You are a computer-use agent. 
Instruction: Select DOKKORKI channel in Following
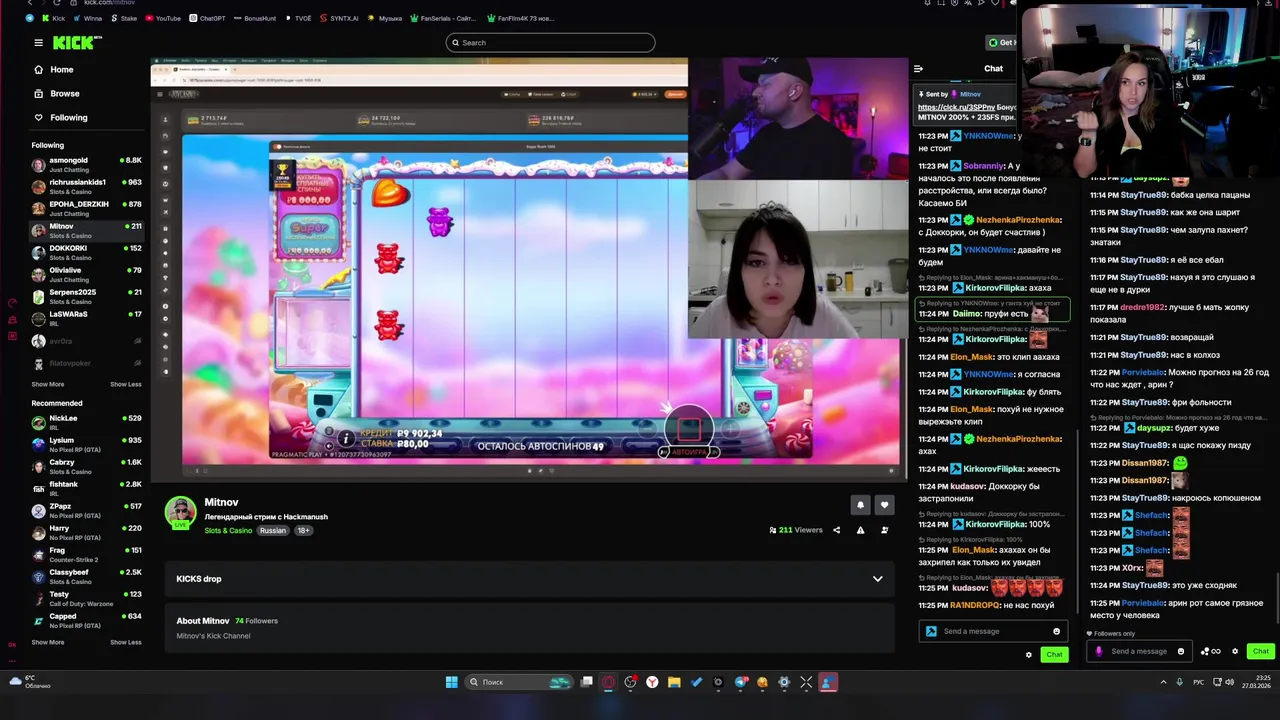(87, 253)
